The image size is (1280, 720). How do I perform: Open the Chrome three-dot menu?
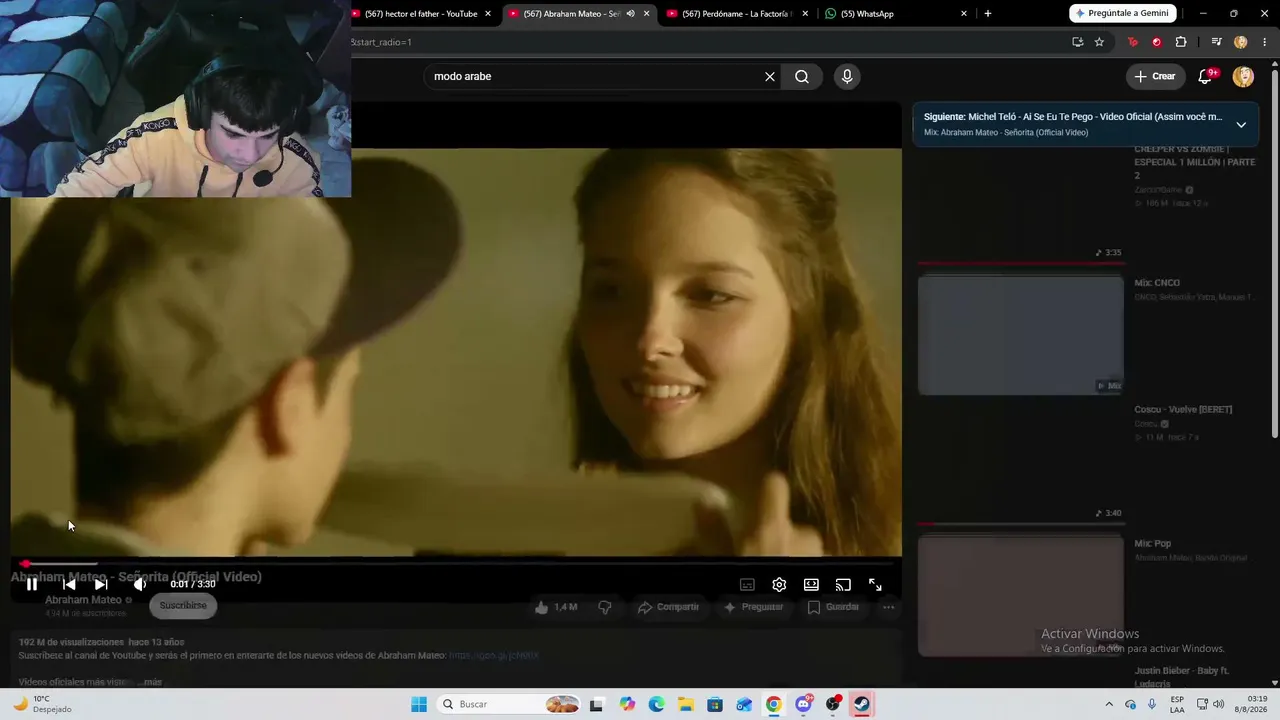point(1265,42)
